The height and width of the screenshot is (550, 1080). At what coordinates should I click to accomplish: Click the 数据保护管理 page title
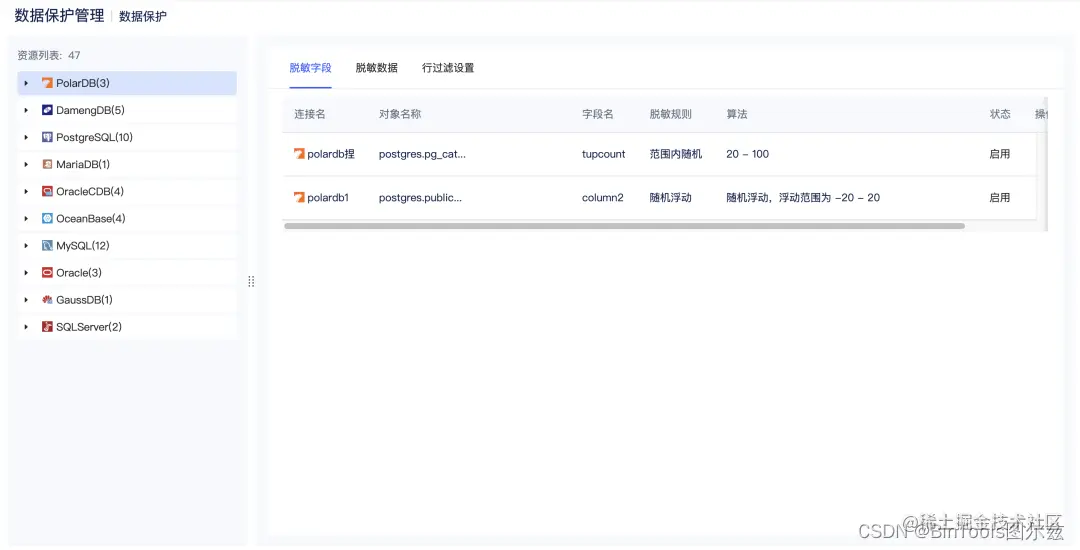tap(59, 15)
